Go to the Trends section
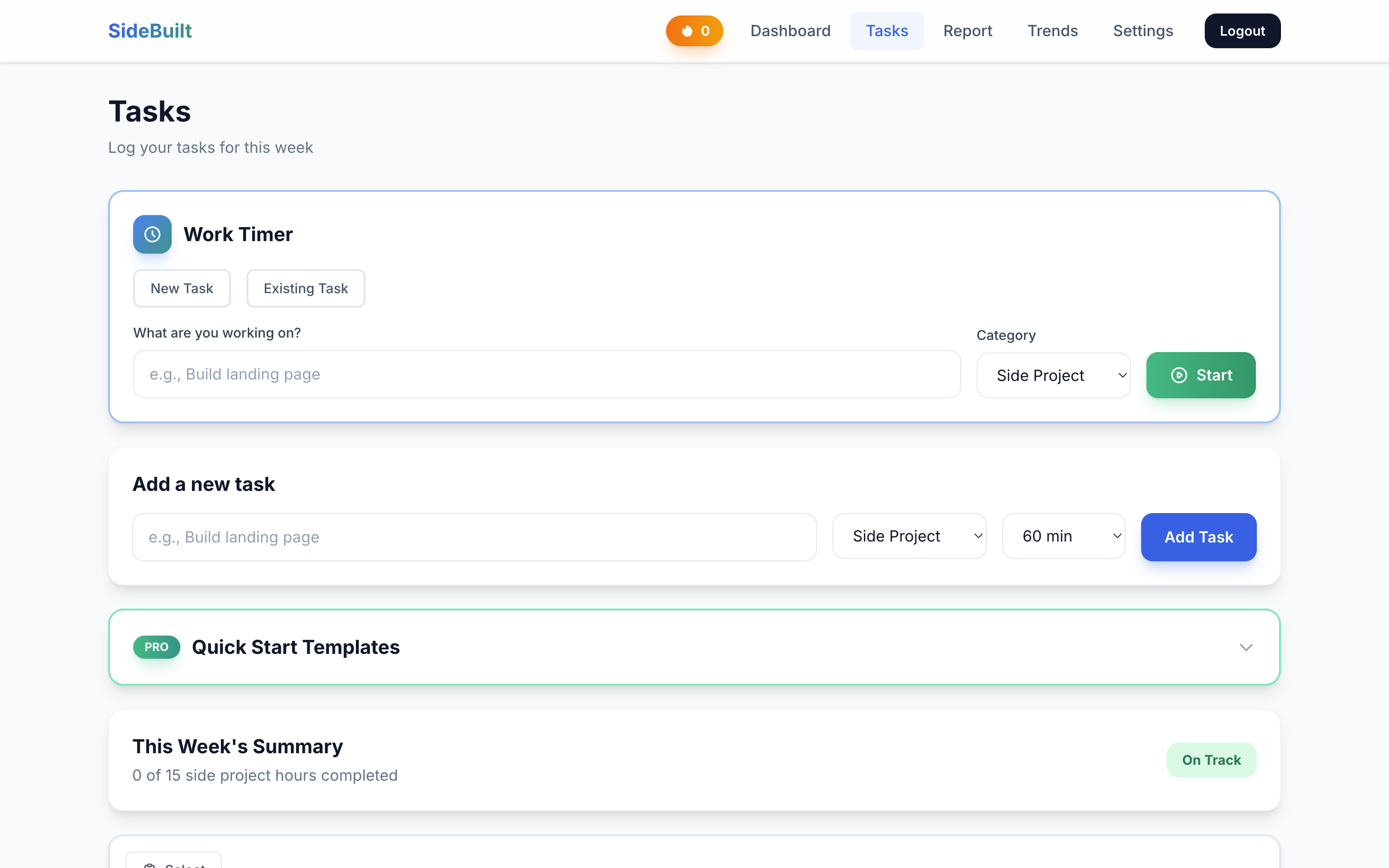The width and height of the screenshot is (1389, 868). (1053, 30)
